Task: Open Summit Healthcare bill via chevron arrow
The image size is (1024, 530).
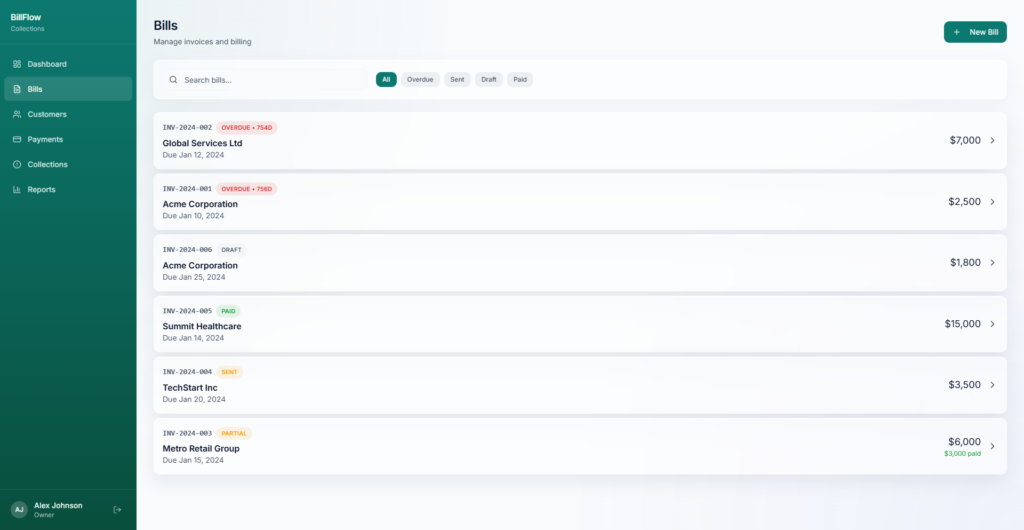Action: [992, 324]
